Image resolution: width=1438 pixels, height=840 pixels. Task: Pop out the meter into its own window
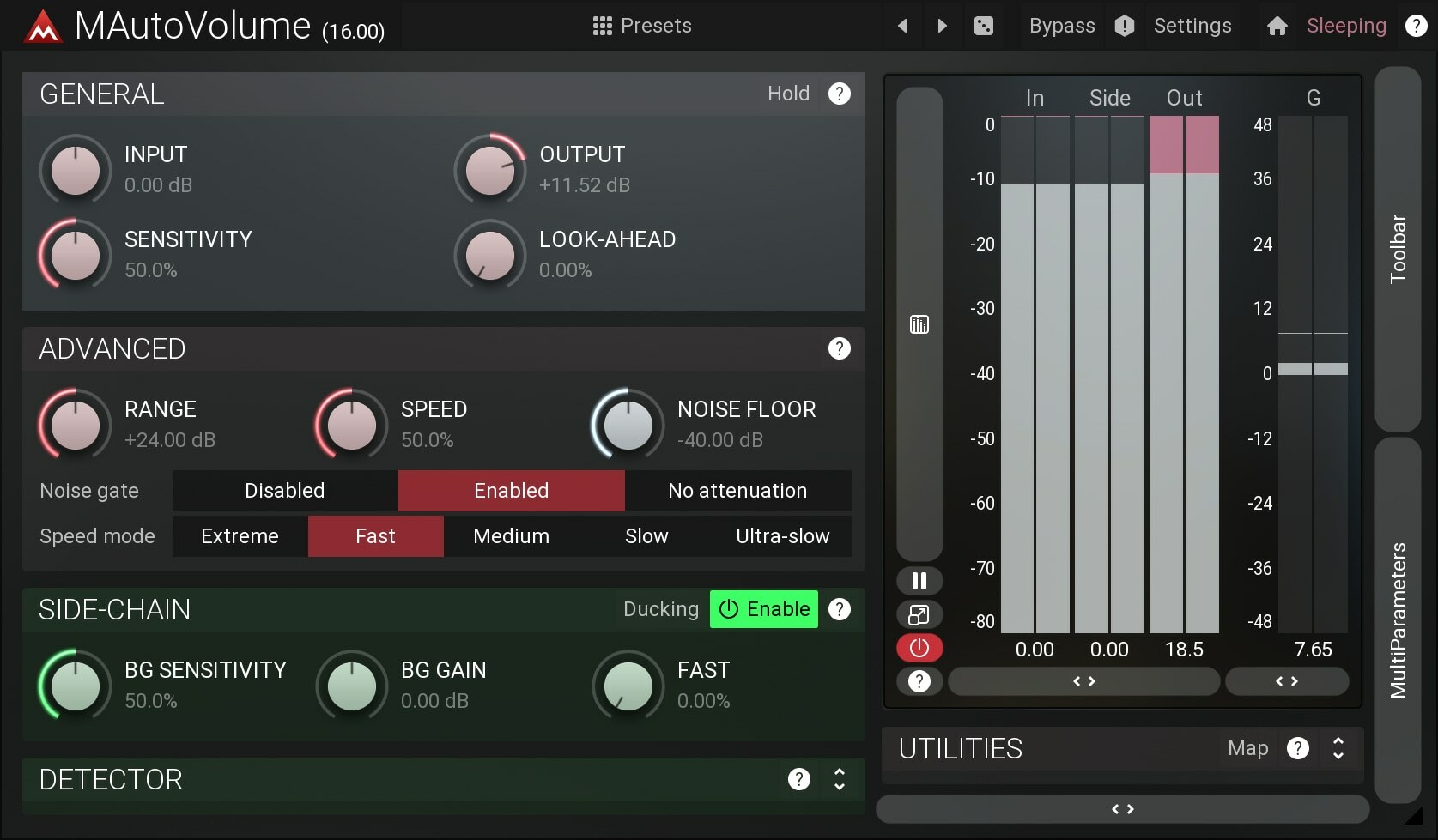[919, 614]
